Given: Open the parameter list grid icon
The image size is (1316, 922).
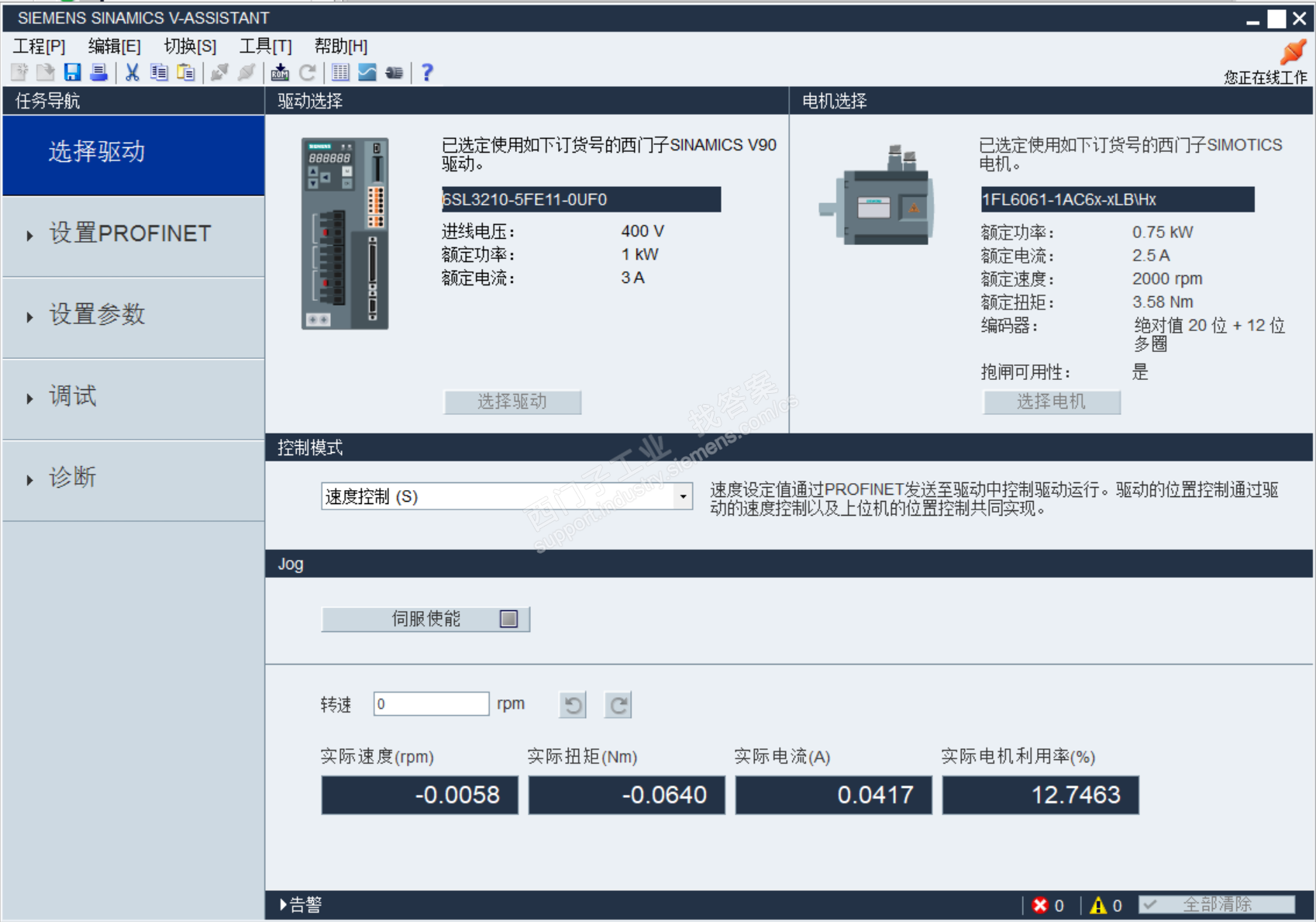Looking at the screenshot, I should (340, 73).
